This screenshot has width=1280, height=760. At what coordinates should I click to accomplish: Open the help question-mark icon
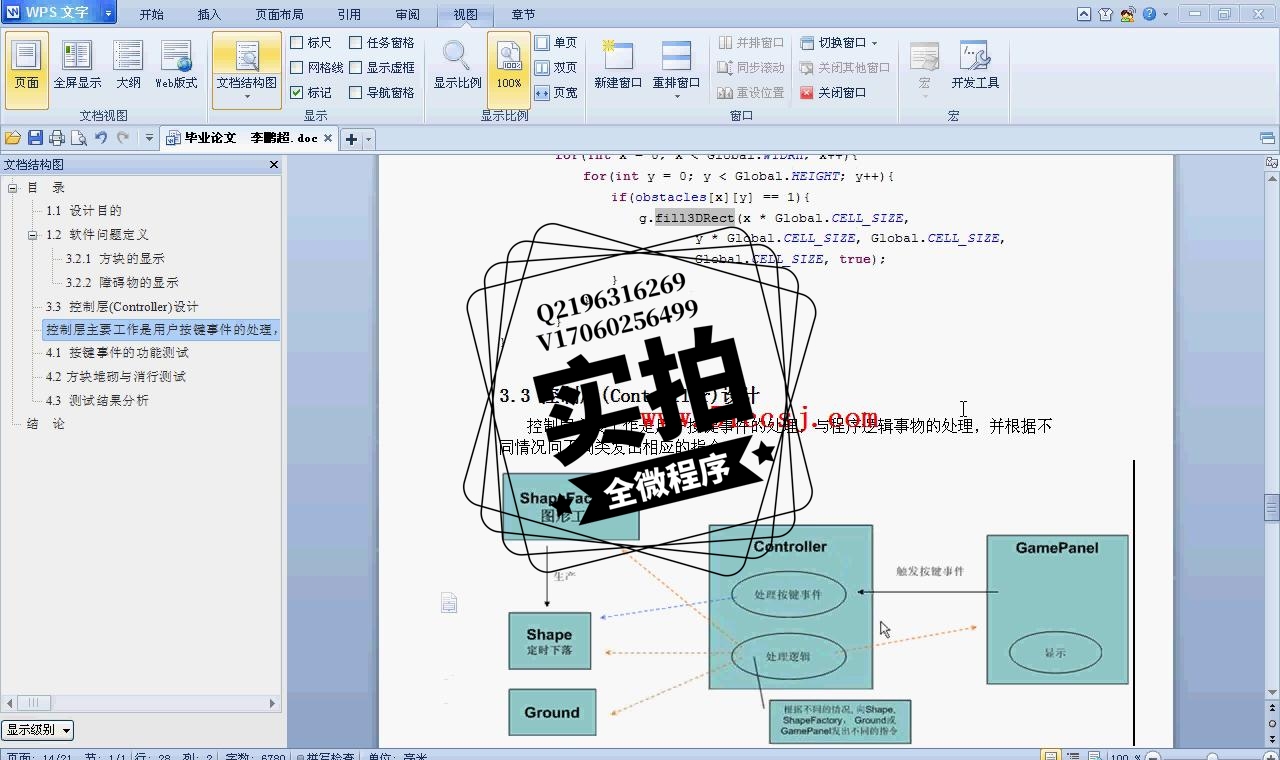(1149, 14)
